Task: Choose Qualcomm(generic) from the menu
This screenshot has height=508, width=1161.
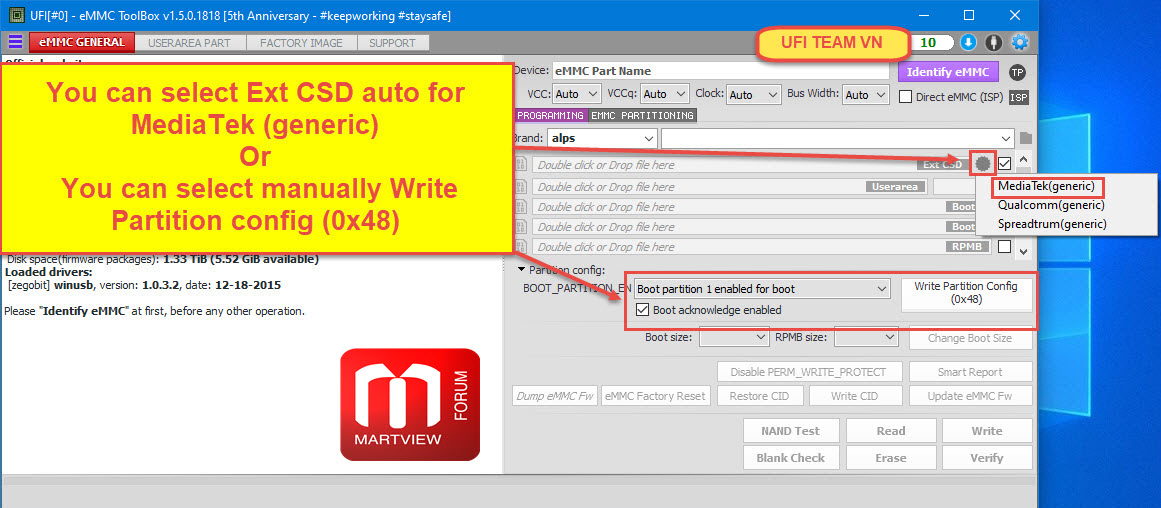Action: [x=1051, y=204]
